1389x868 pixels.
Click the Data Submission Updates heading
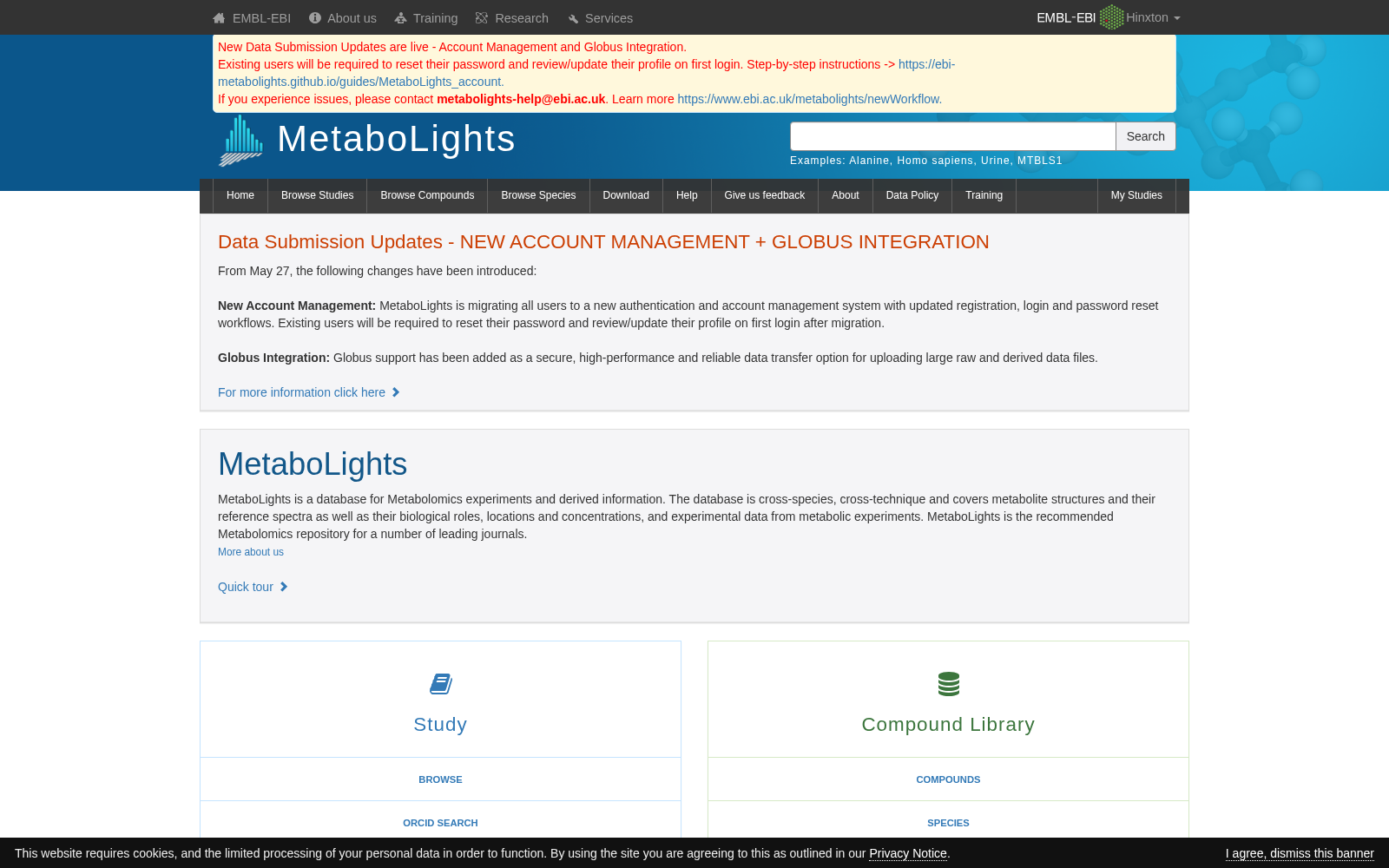coord(603,242)
